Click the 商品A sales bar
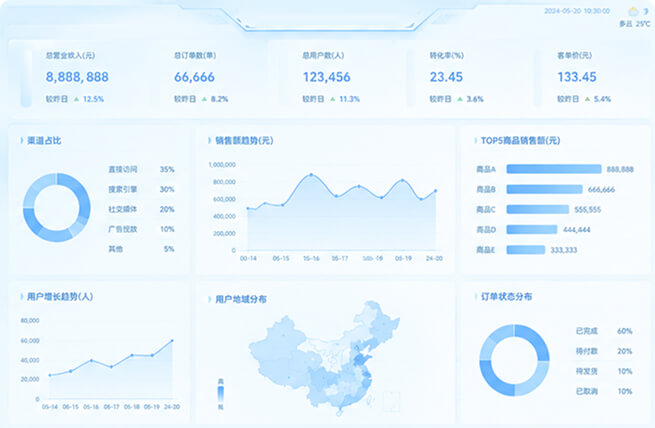This screenshot has height=428, width=655. coord(554,169)
